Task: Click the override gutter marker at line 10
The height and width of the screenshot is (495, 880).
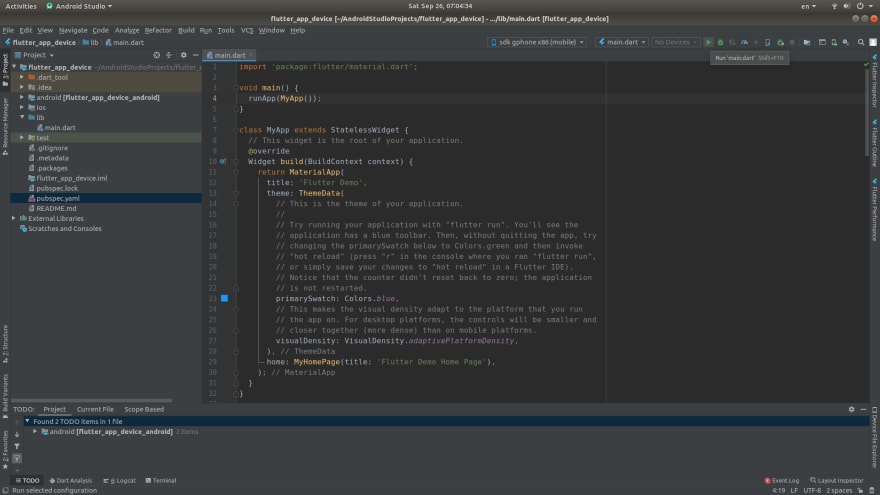Action: point(223,162)
